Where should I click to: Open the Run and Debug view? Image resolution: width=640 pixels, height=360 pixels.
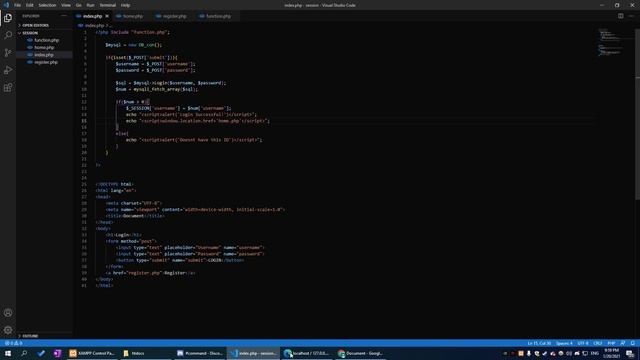tap(8, 70)
